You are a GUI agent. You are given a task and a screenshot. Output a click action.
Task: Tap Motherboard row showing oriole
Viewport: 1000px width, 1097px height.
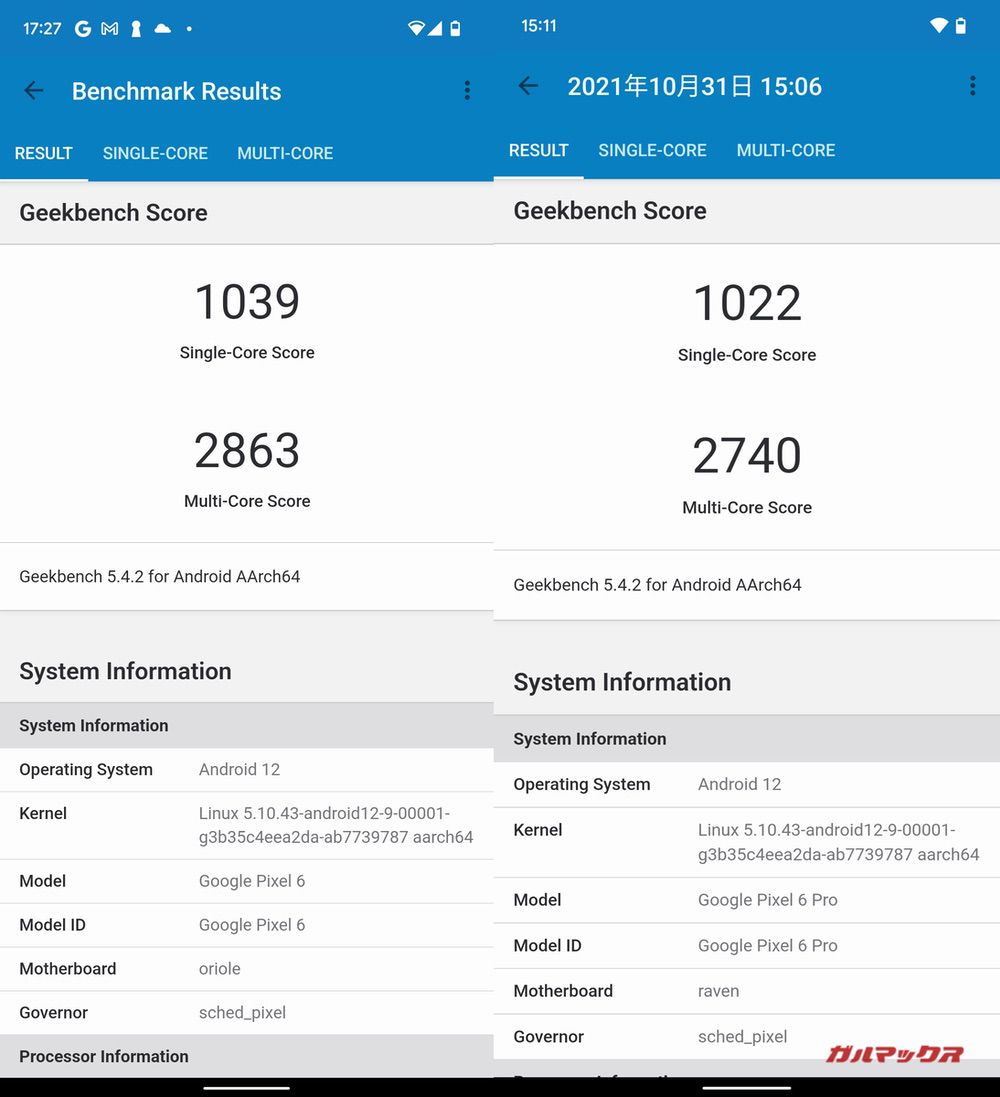pyautogui.click(x=246, y=969)
